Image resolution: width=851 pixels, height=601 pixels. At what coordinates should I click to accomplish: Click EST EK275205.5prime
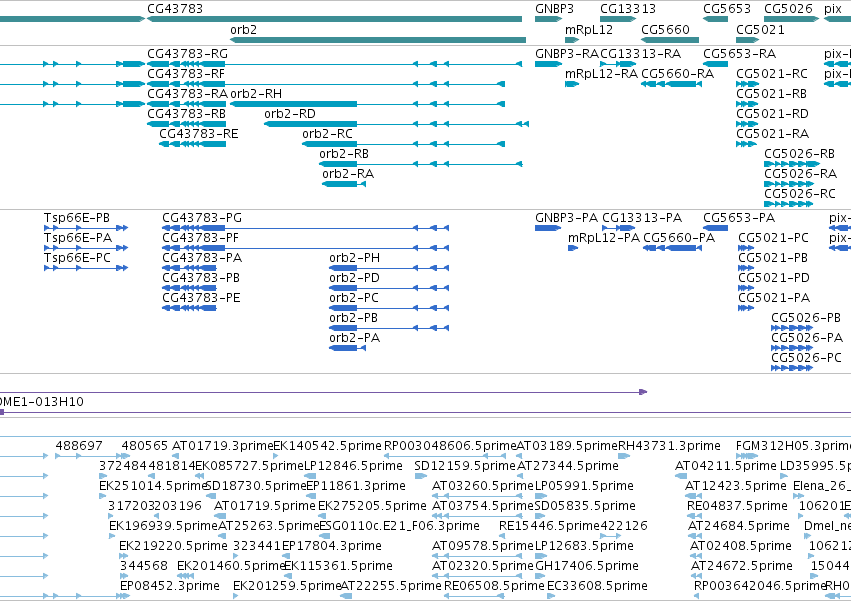[x=372, y=506]
